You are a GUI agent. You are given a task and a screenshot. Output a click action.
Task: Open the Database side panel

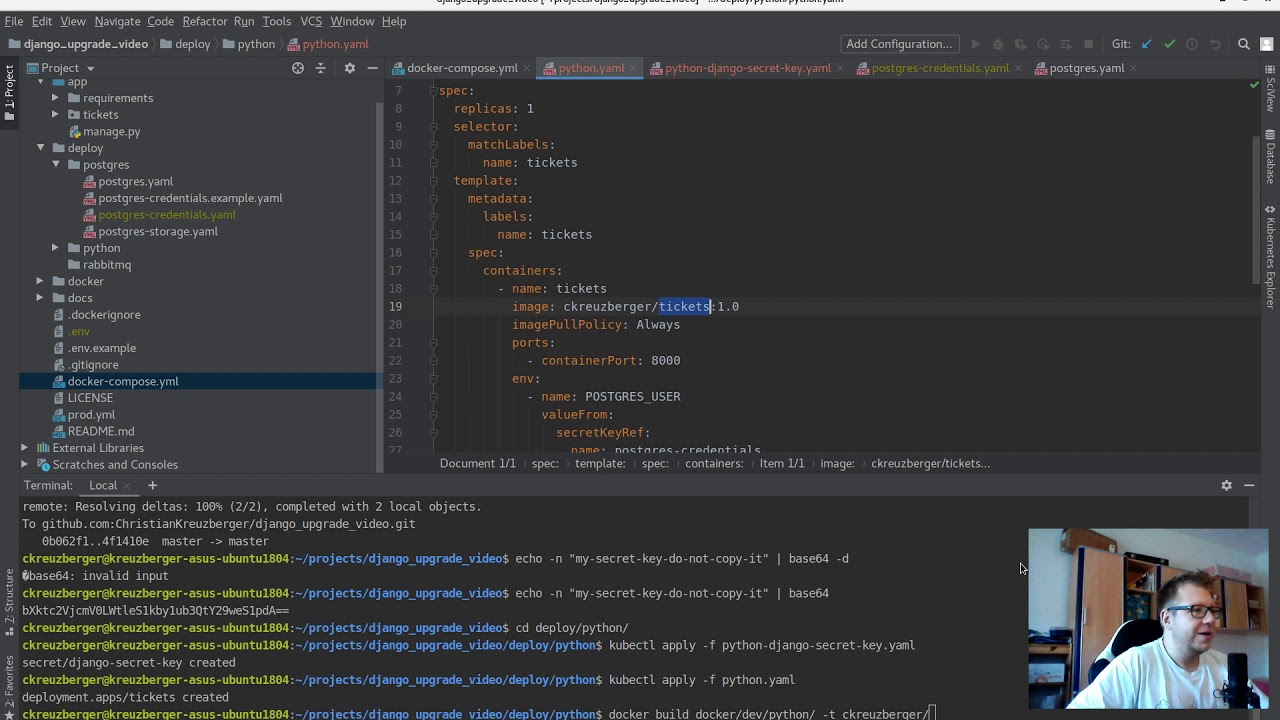pyautogui.click(x=1270, y=158)
